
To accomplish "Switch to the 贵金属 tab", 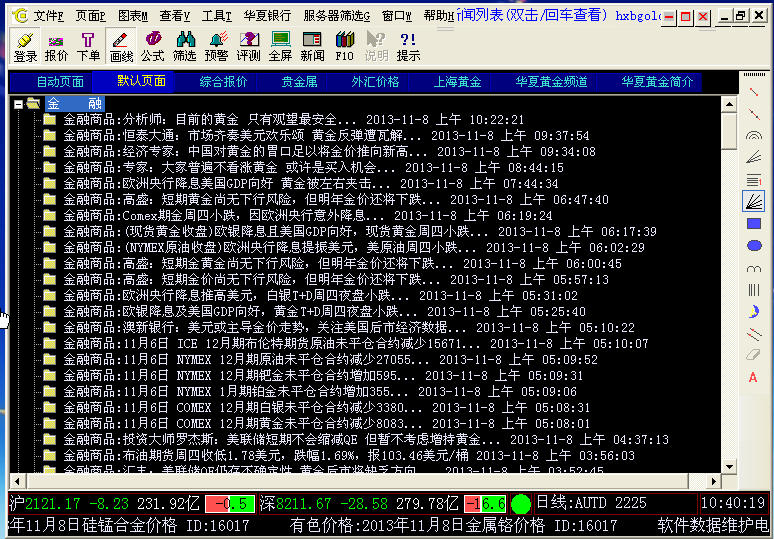I will pyautogui.click(x=299, y=81).
